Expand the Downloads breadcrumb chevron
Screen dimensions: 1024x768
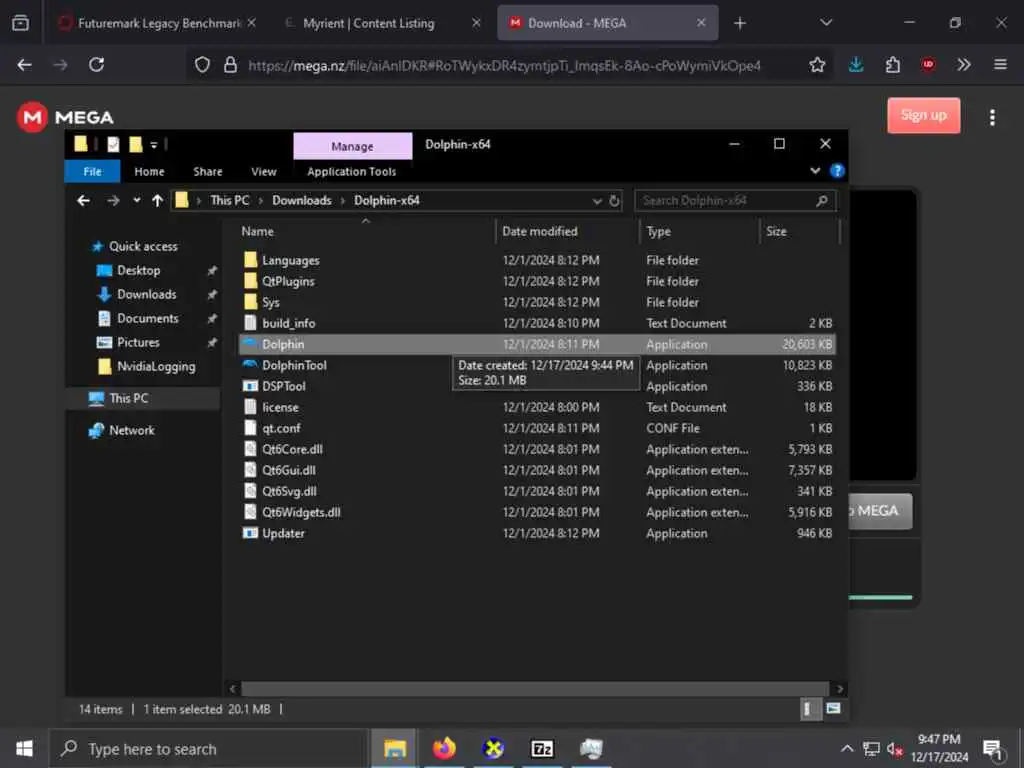(x=343, y=200)
